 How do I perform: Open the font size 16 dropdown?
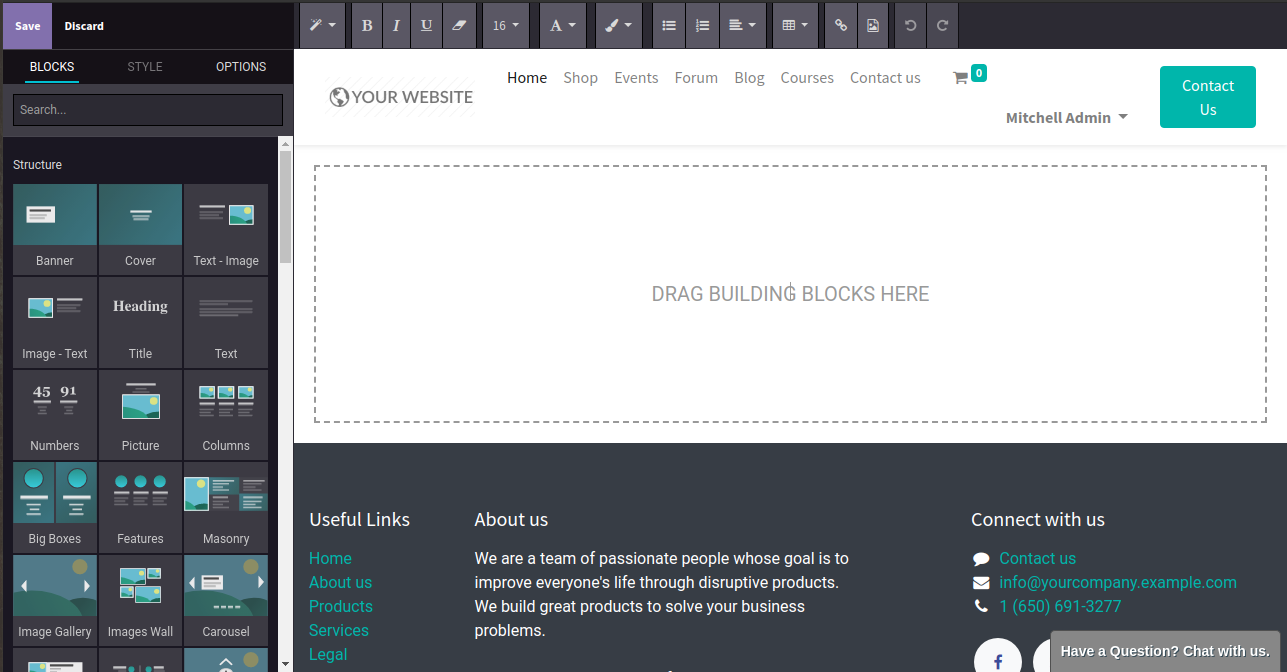click(x=506, y=25)
